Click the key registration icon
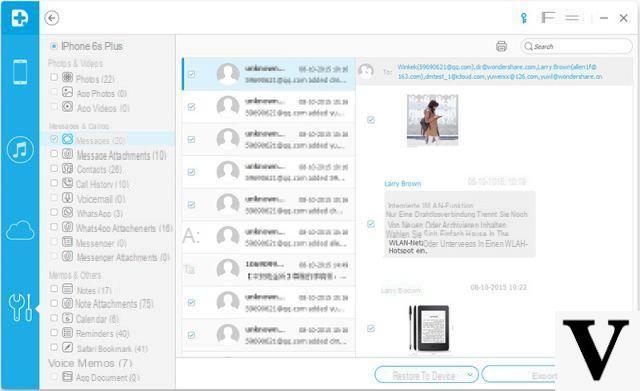 524,18
